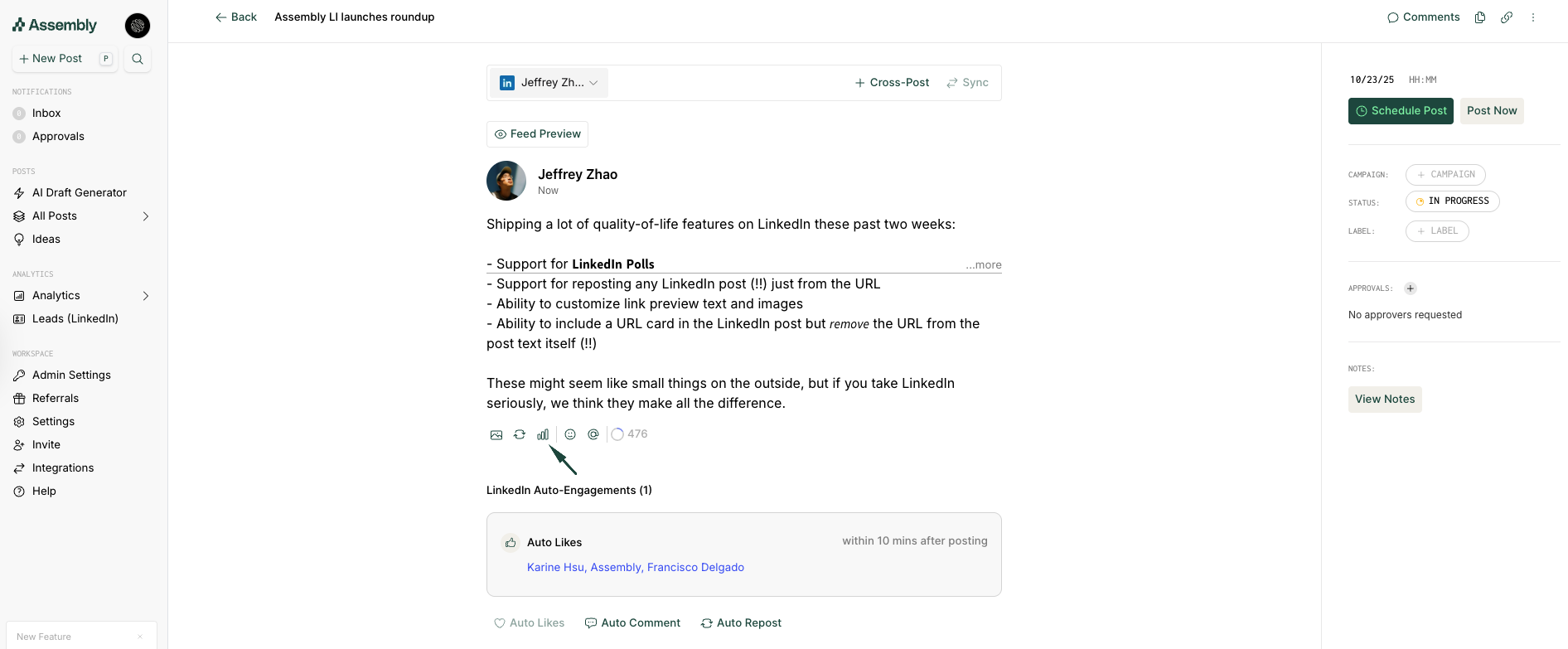1568x649 pixels.
Task: Open Karine Hsu, Assembly, Francisco Delgado link
Action: click(x=636, y=568)
